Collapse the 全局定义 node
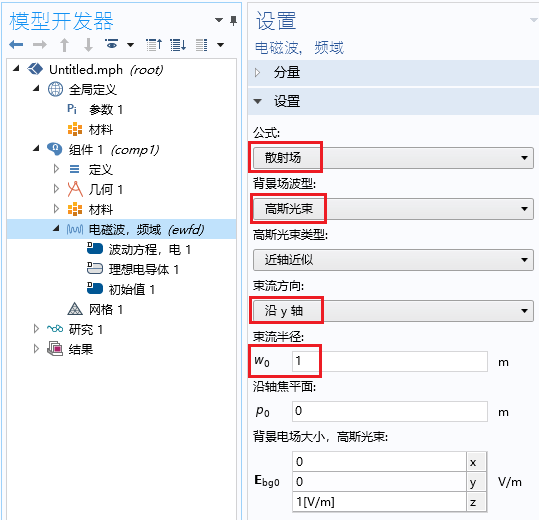539x520 pixels. [36, 89]
